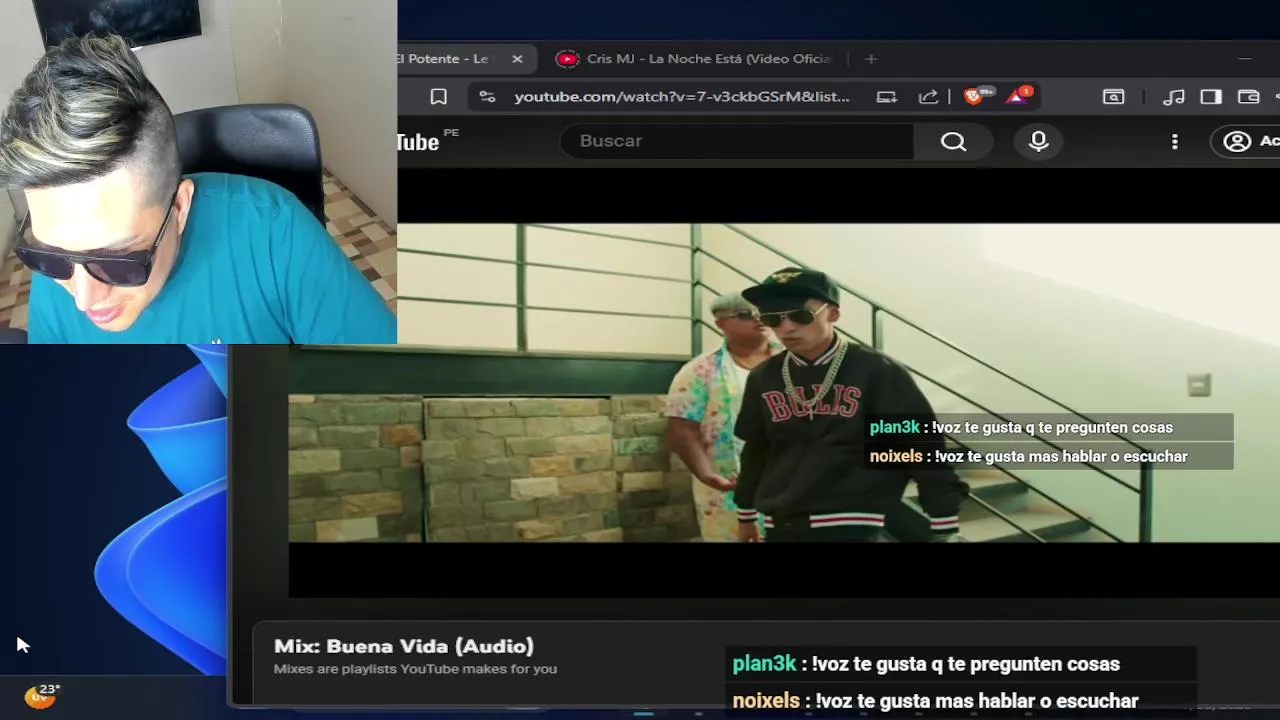Start voice search with microphone icon
Image resolution: width=1280 pixels, height=720 pixels.
[1038, 141]
